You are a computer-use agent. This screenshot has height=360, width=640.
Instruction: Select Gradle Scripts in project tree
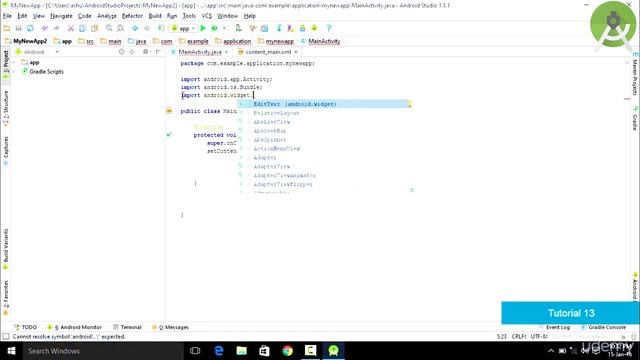[46, 71]
